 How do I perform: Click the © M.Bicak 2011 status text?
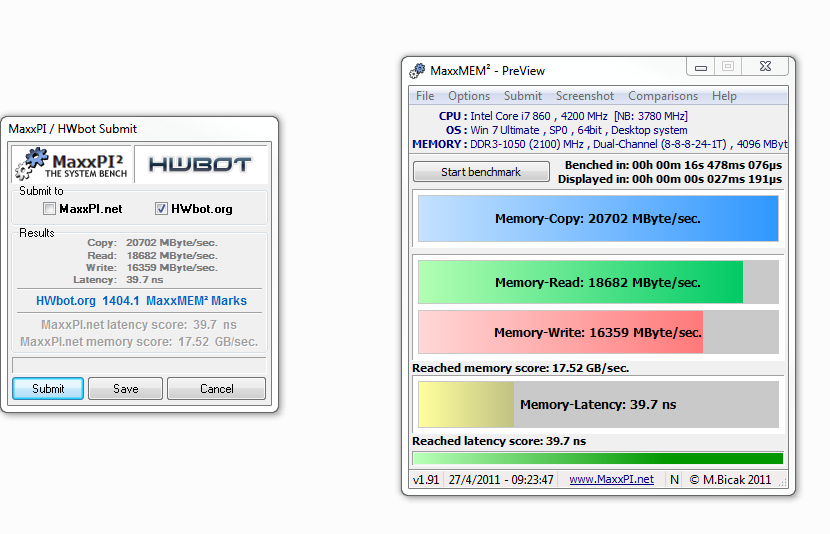730,479
